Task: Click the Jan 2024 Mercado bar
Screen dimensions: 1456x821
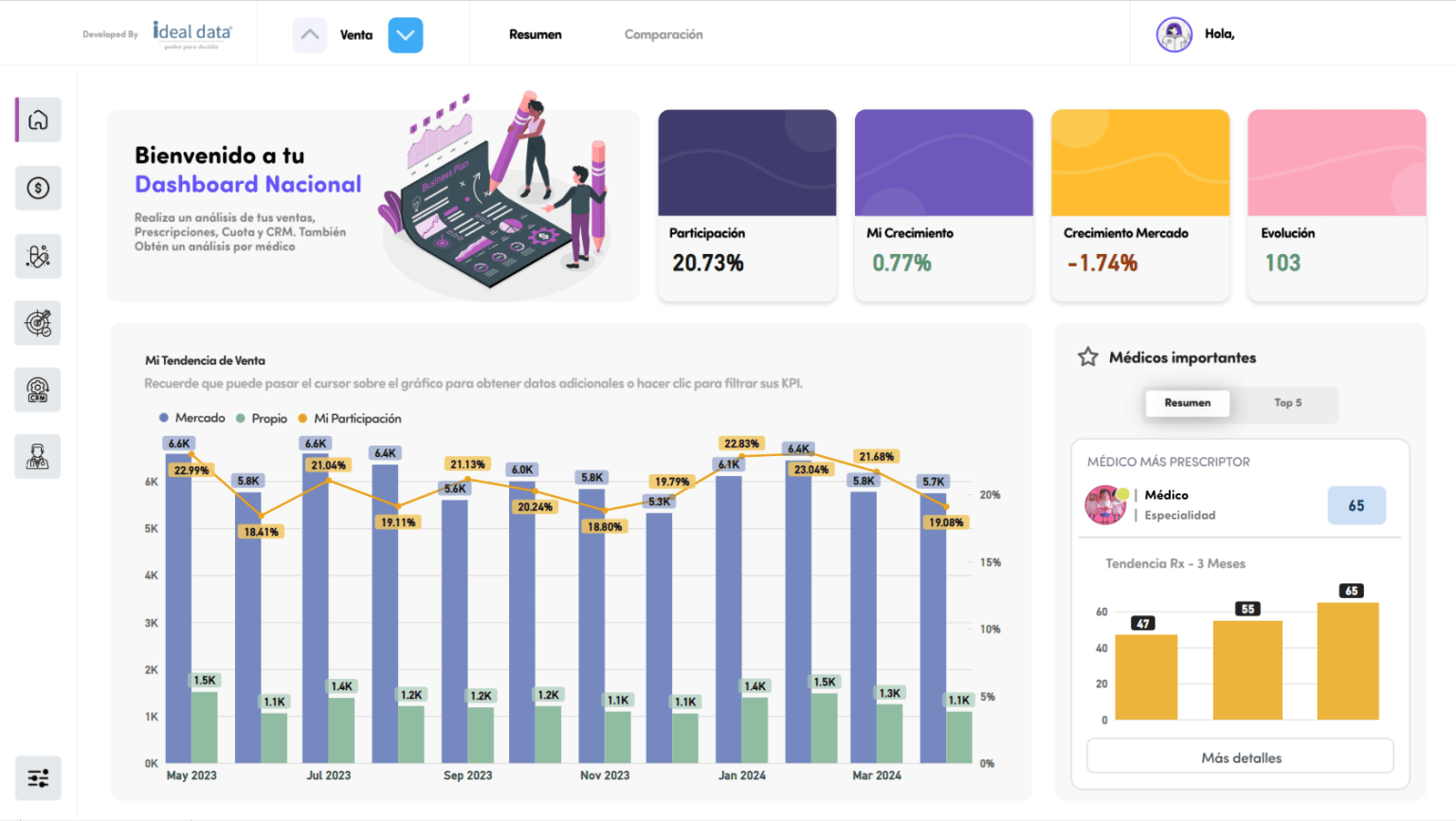Action: (728, 616)
